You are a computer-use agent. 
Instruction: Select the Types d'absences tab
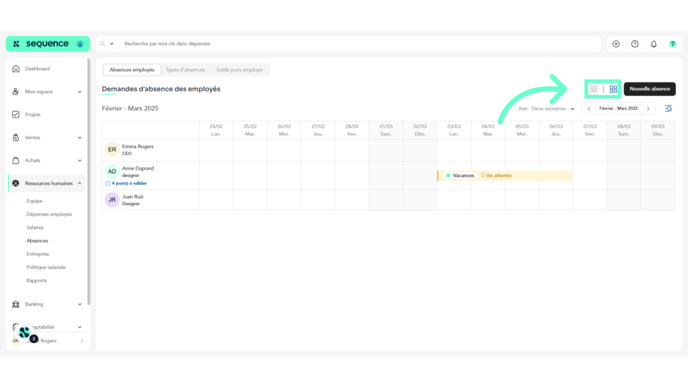click(185, 70)
